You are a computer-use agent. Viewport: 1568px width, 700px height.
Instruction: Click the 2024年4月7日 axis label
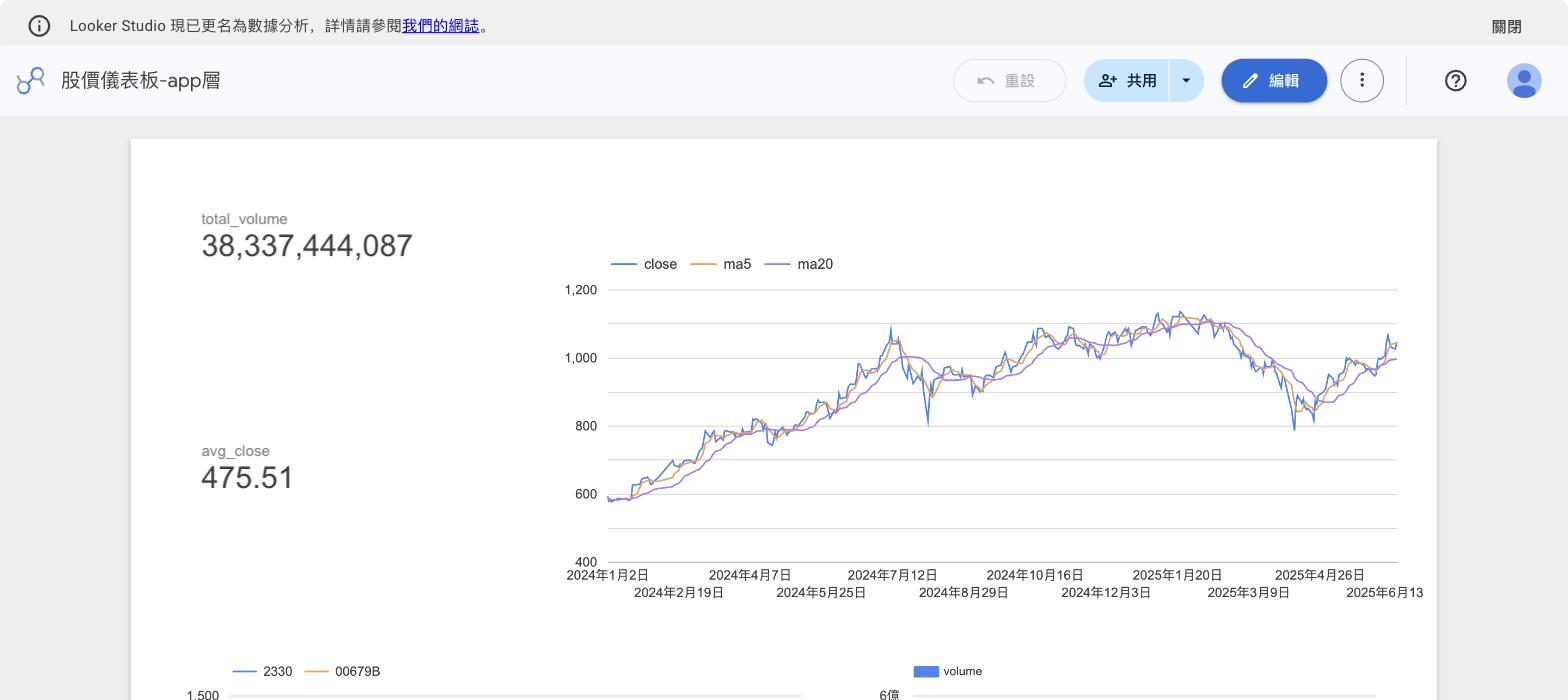point(750,575)
